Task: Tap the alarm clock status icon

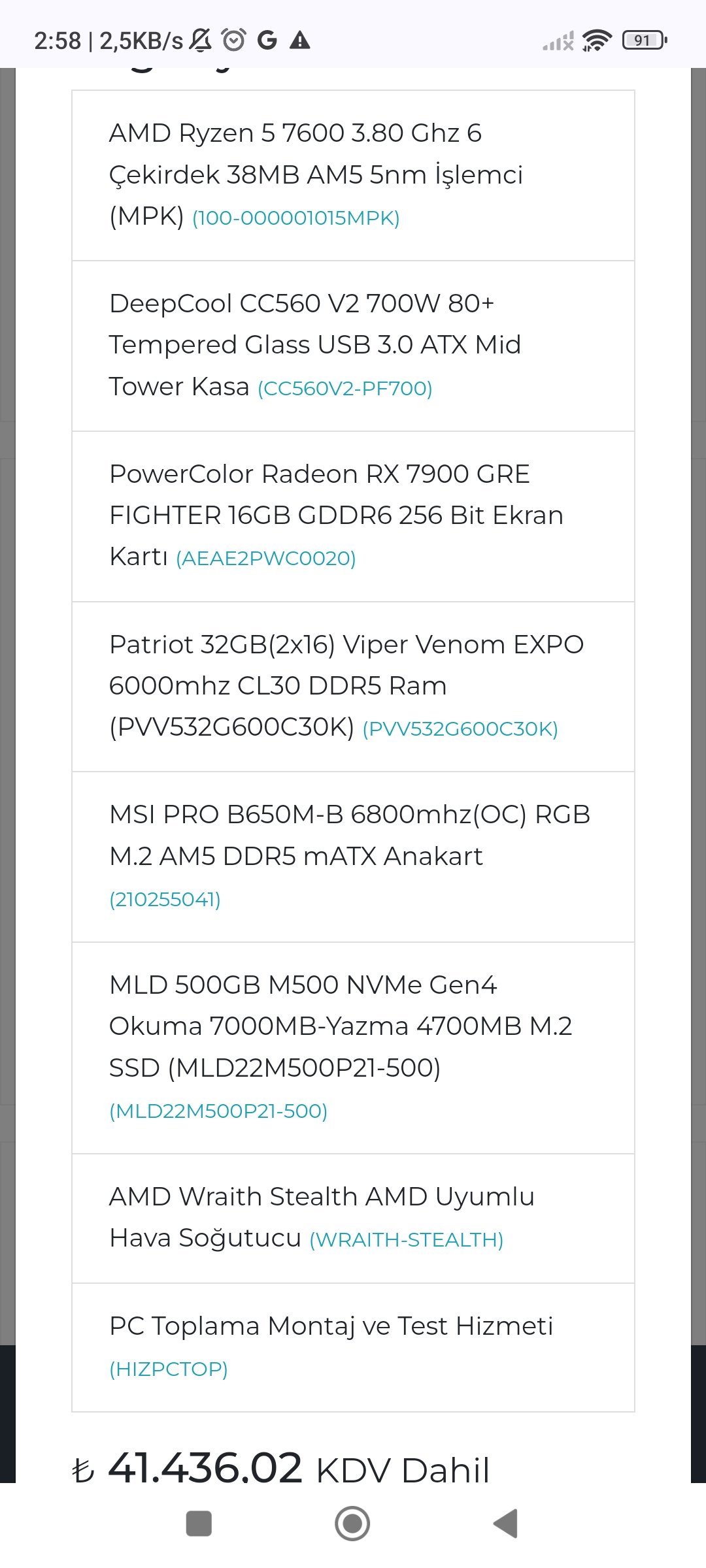Action: [x=233, y=41]
